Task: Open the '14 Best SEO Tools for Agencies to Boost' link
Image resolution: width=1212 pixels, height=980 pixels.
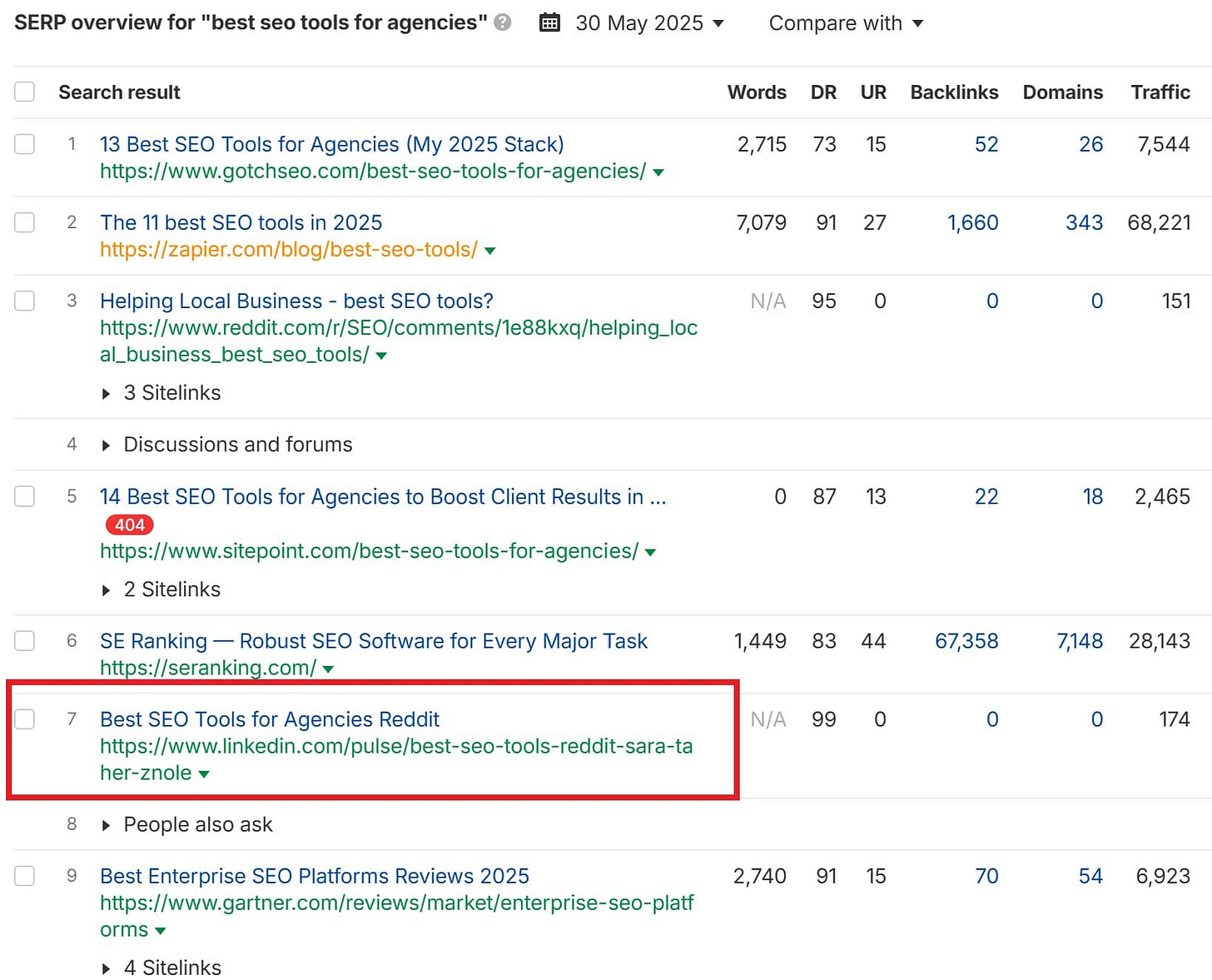Action: tap(383, 496)
